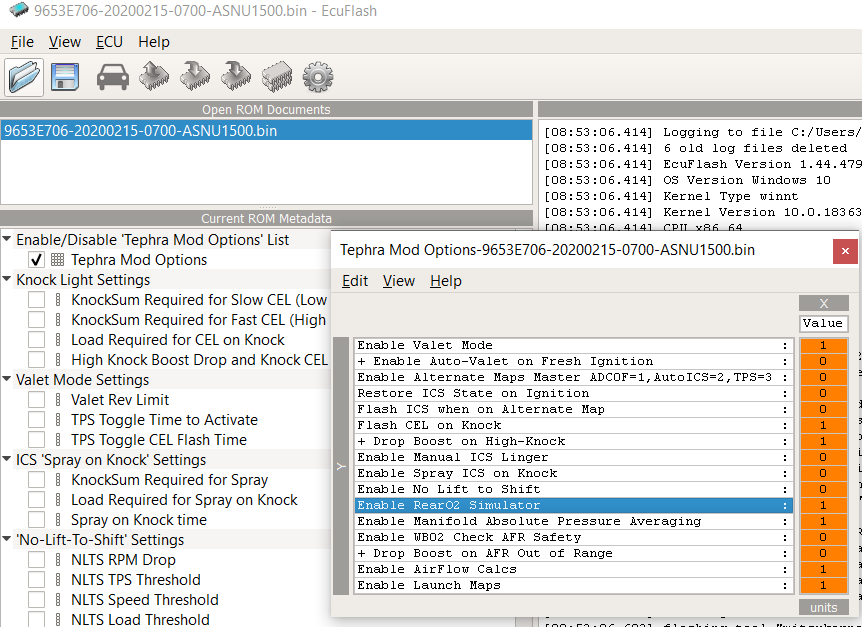This screenshot has width=862, height=627.
Task: Check the Valet Rev Limit checkbox
Action: point(36,400)
